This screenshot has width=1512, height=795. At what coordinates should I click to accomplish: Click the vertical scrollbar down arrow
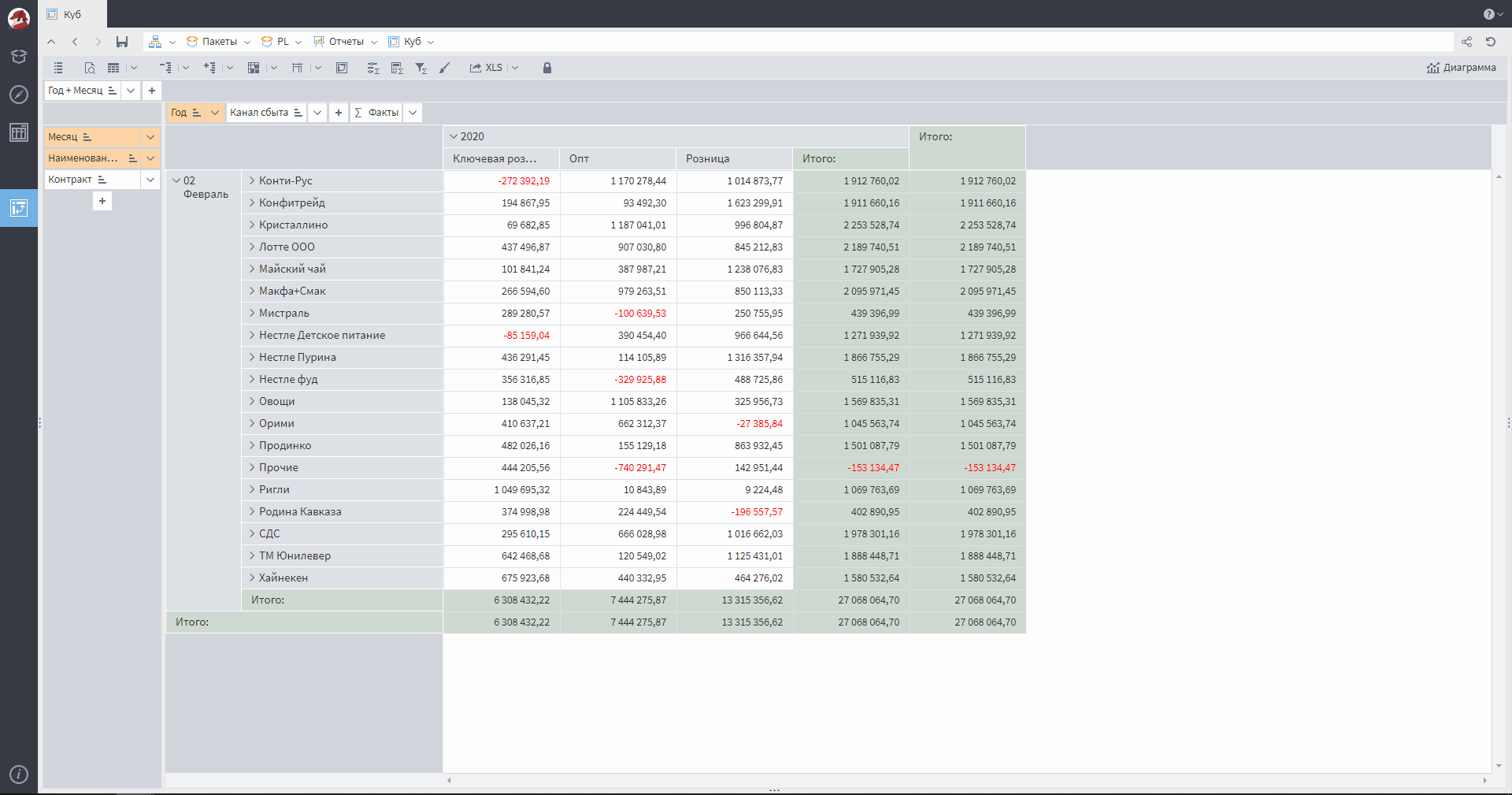coord(1499,765)
